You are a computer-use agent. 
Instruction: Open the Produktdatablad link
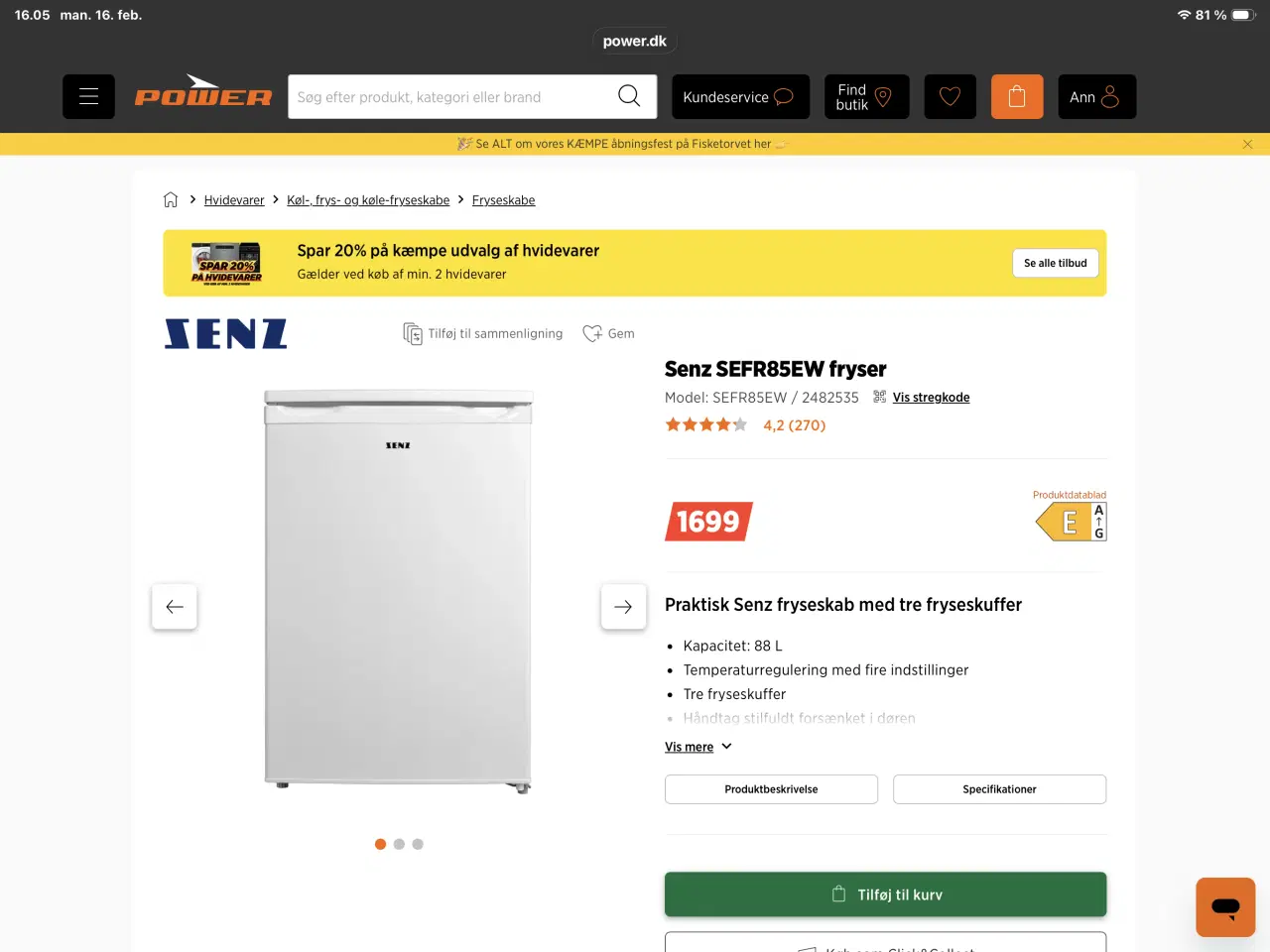point(1070,494)
